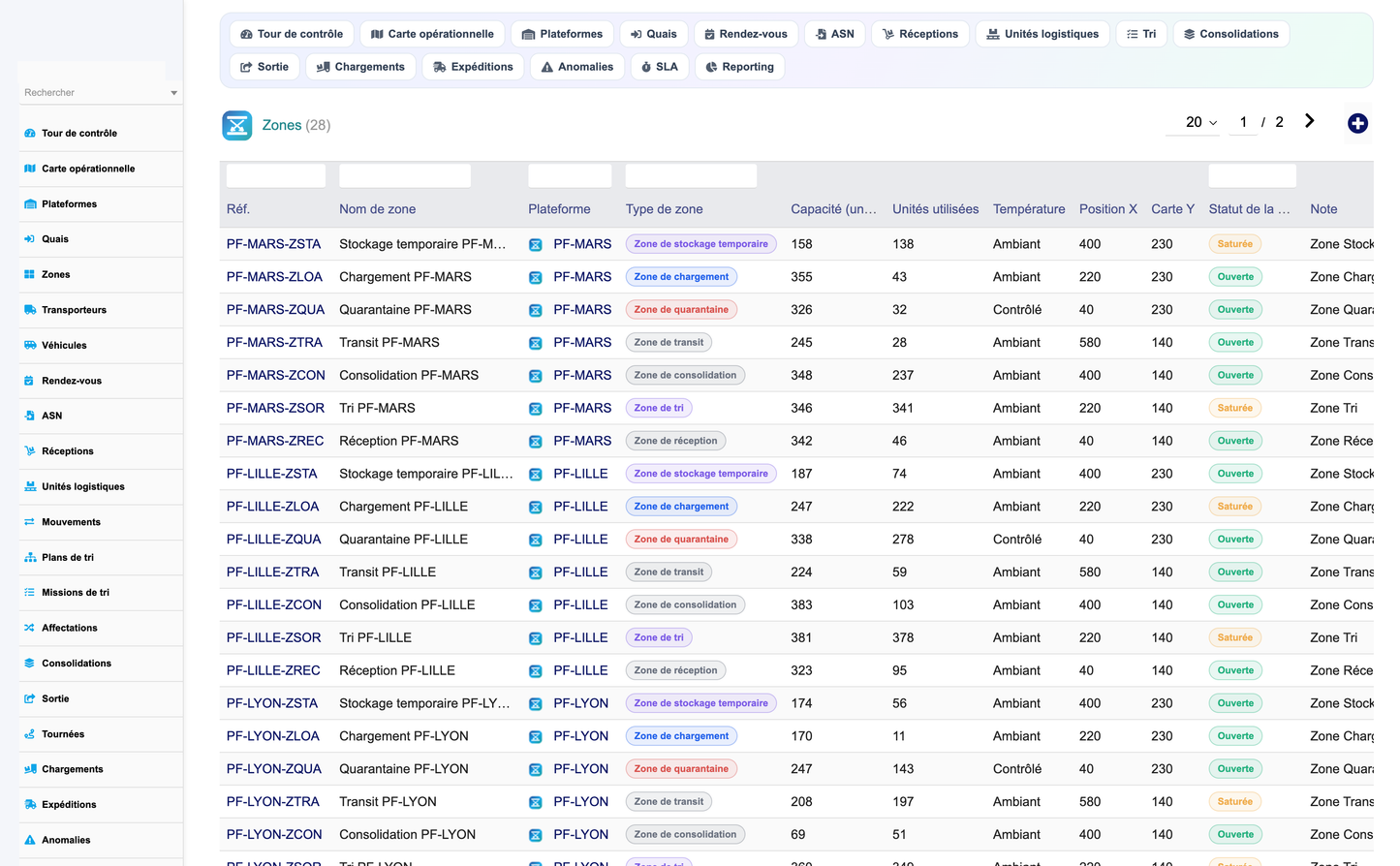Switch to Carte opérationnelle top tab
Image resolution: width=1400 pixels, height=866 pixels.
[432, 34]
